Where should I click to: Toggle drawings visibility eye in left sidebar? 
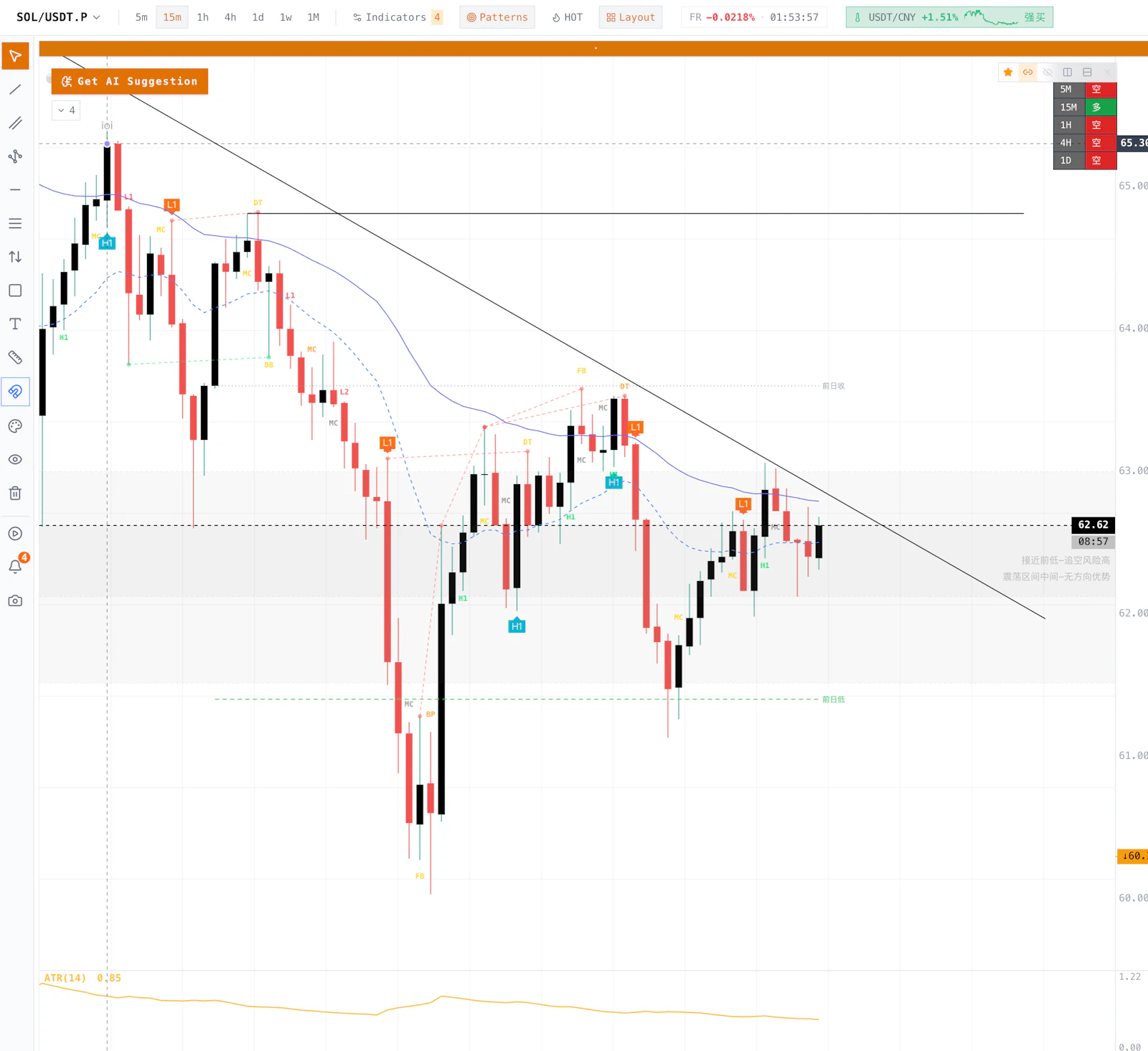point(15,459)
